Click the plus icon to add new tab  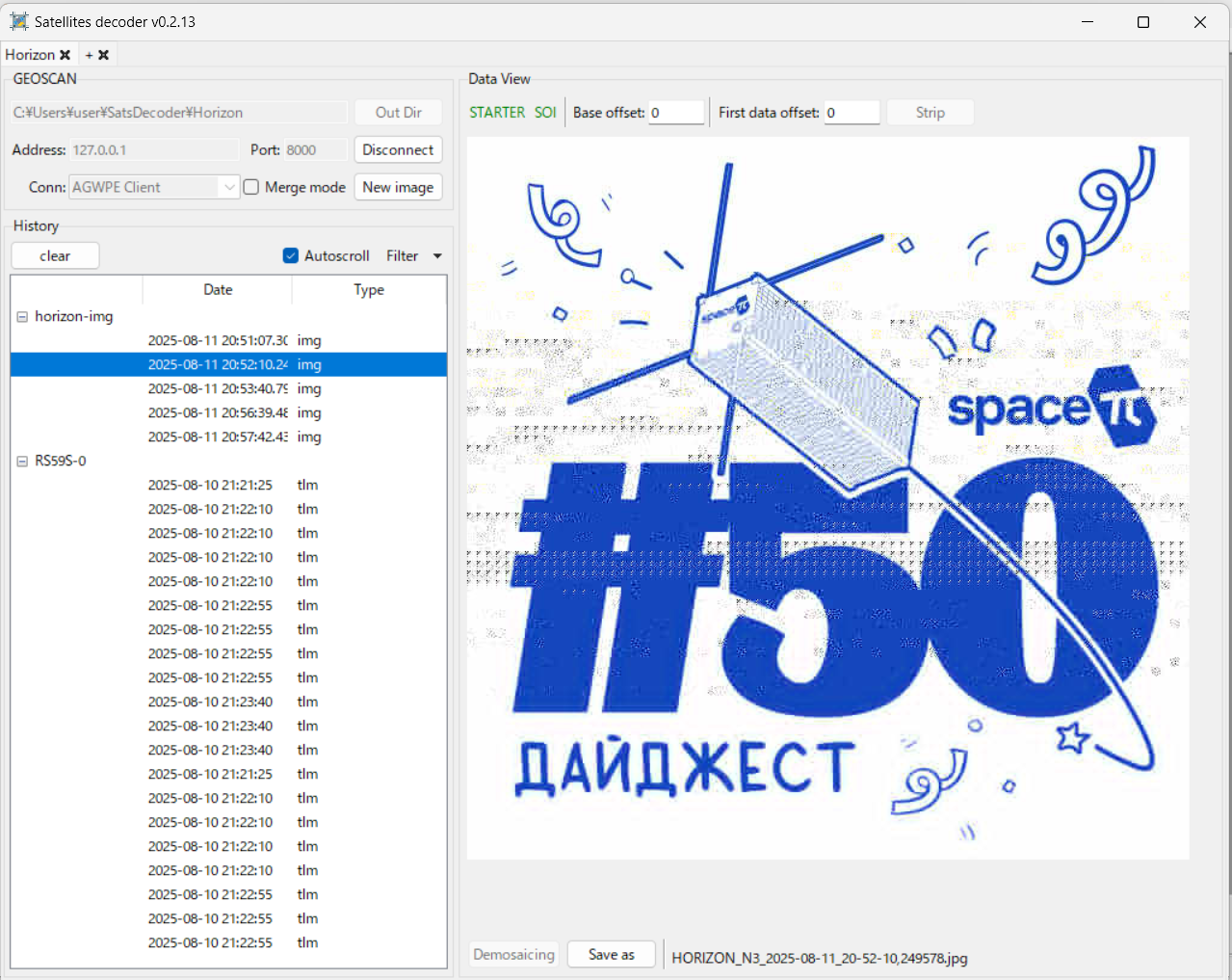pos(89,55)
